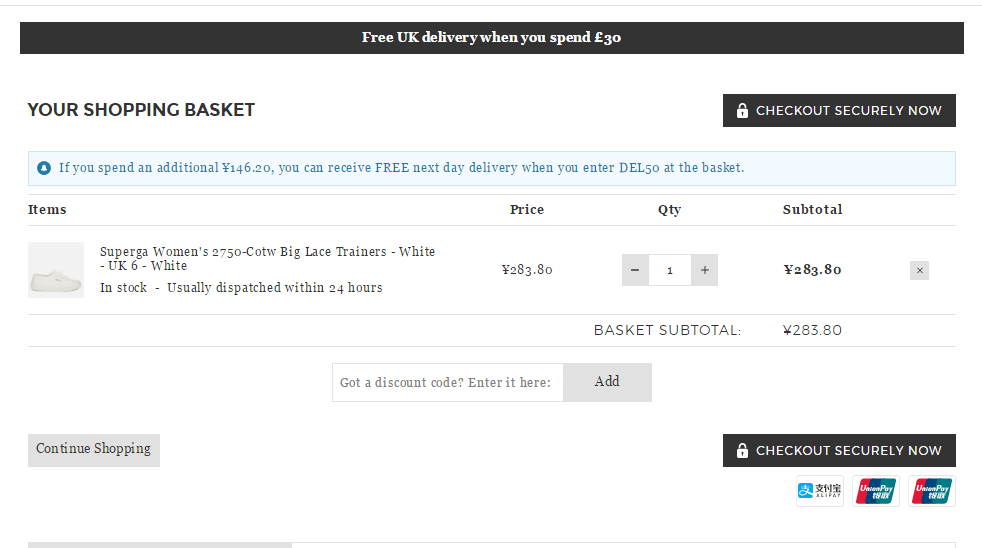Apply the discount code with Add
Viewport: 982px width, 548px height.
[607, 382]
